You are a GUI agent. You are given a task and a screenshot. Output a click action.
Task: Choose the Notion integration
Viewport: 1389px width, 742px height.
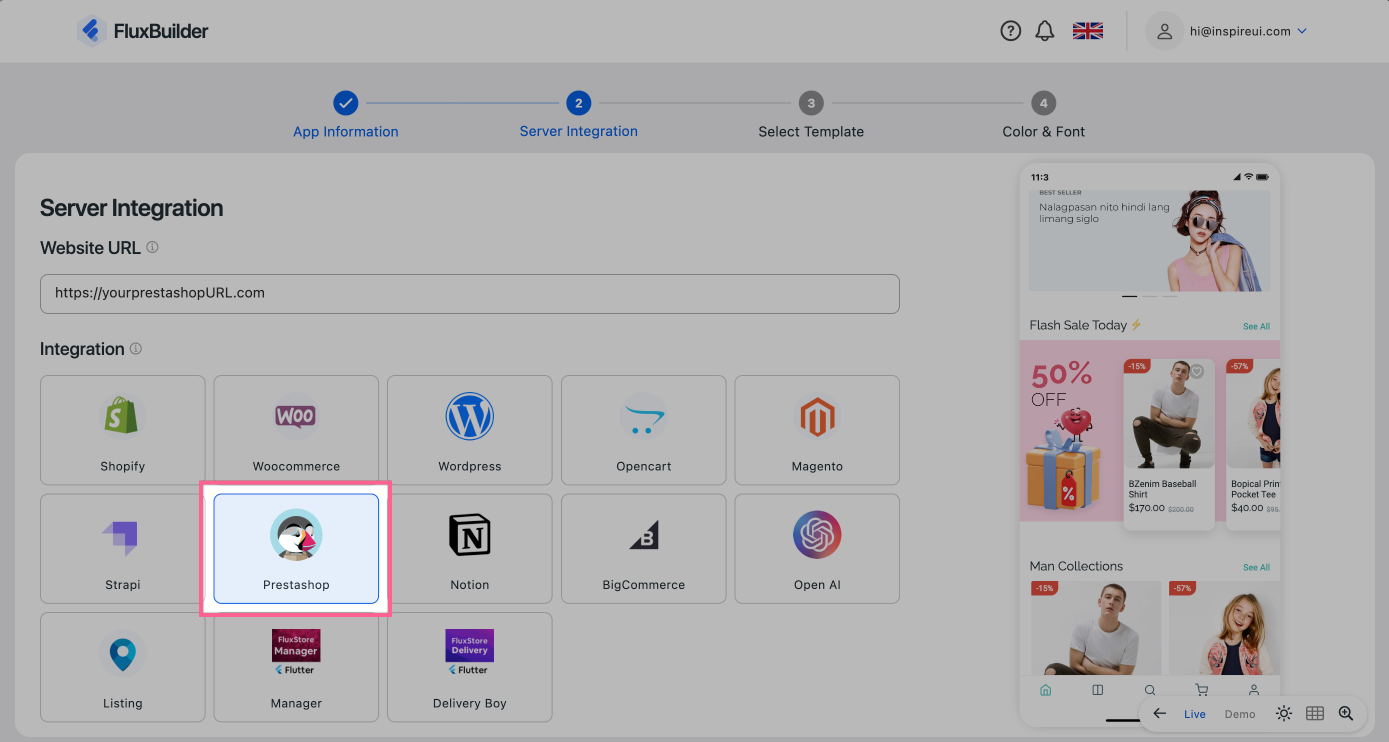point(469,548)
